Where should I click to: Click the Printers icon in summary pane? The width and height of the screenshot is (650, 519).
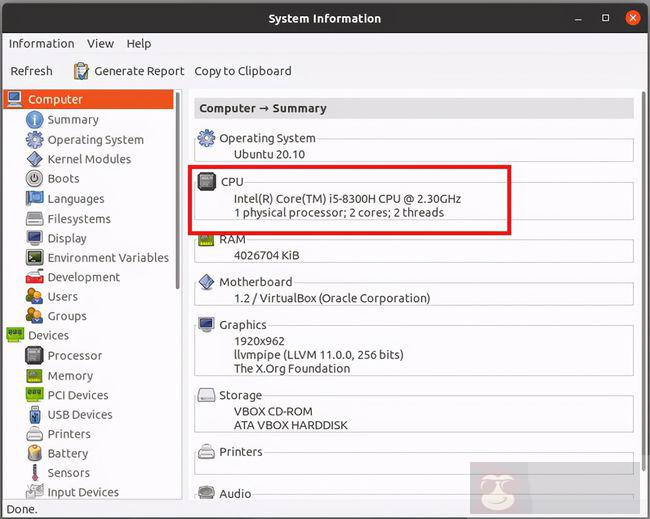pyautogui.click(x=206, y=451)
